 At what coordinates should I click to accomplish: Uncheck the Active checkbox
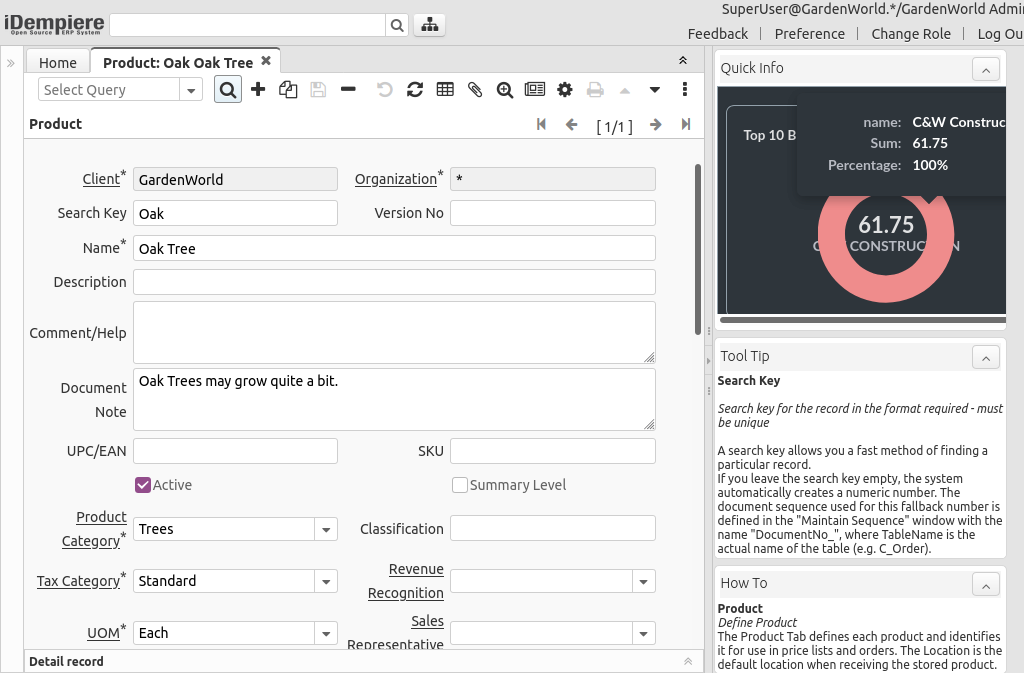(143, 485)
